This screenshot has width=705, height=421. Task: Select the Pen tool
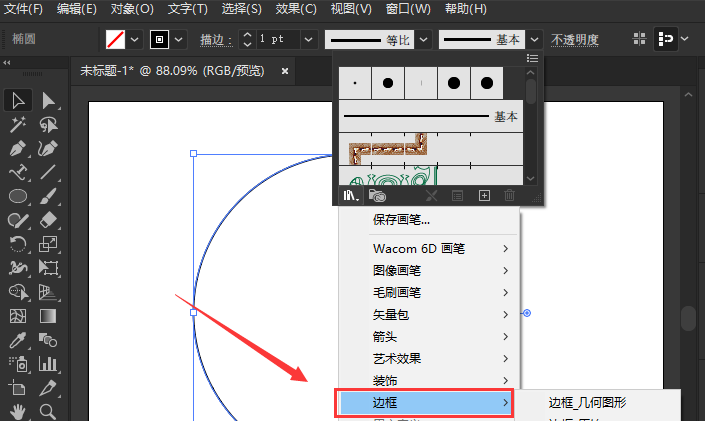(18, 148)
